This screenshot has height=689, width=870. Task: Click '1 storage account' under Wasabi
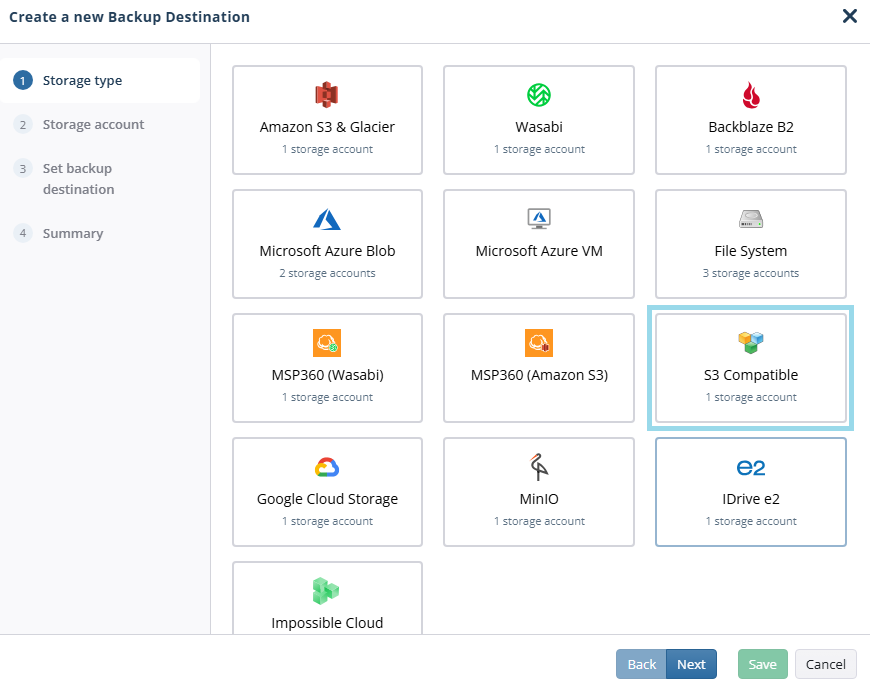[x=539, y=149]
